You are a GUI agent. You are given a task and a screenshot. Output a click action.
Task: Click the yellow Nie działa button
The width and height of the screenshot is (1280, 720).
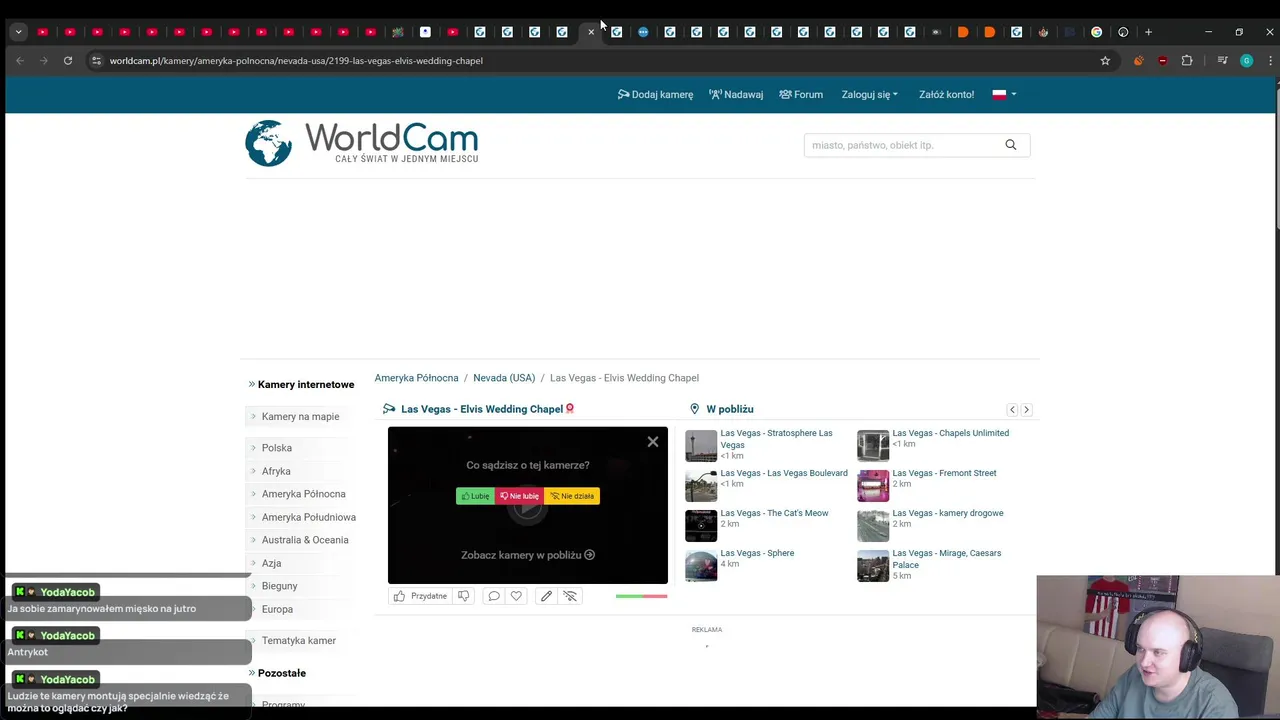point(572,496)
